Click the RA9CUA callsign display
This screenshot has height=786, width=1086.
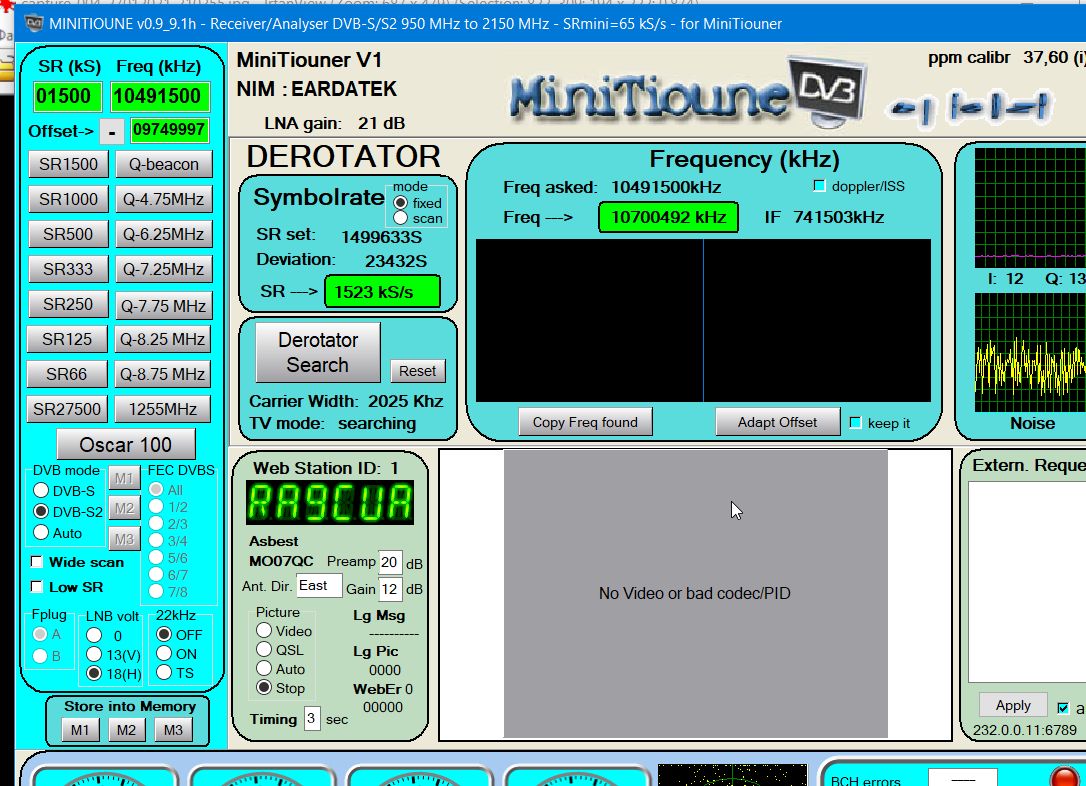click(330, 502)
